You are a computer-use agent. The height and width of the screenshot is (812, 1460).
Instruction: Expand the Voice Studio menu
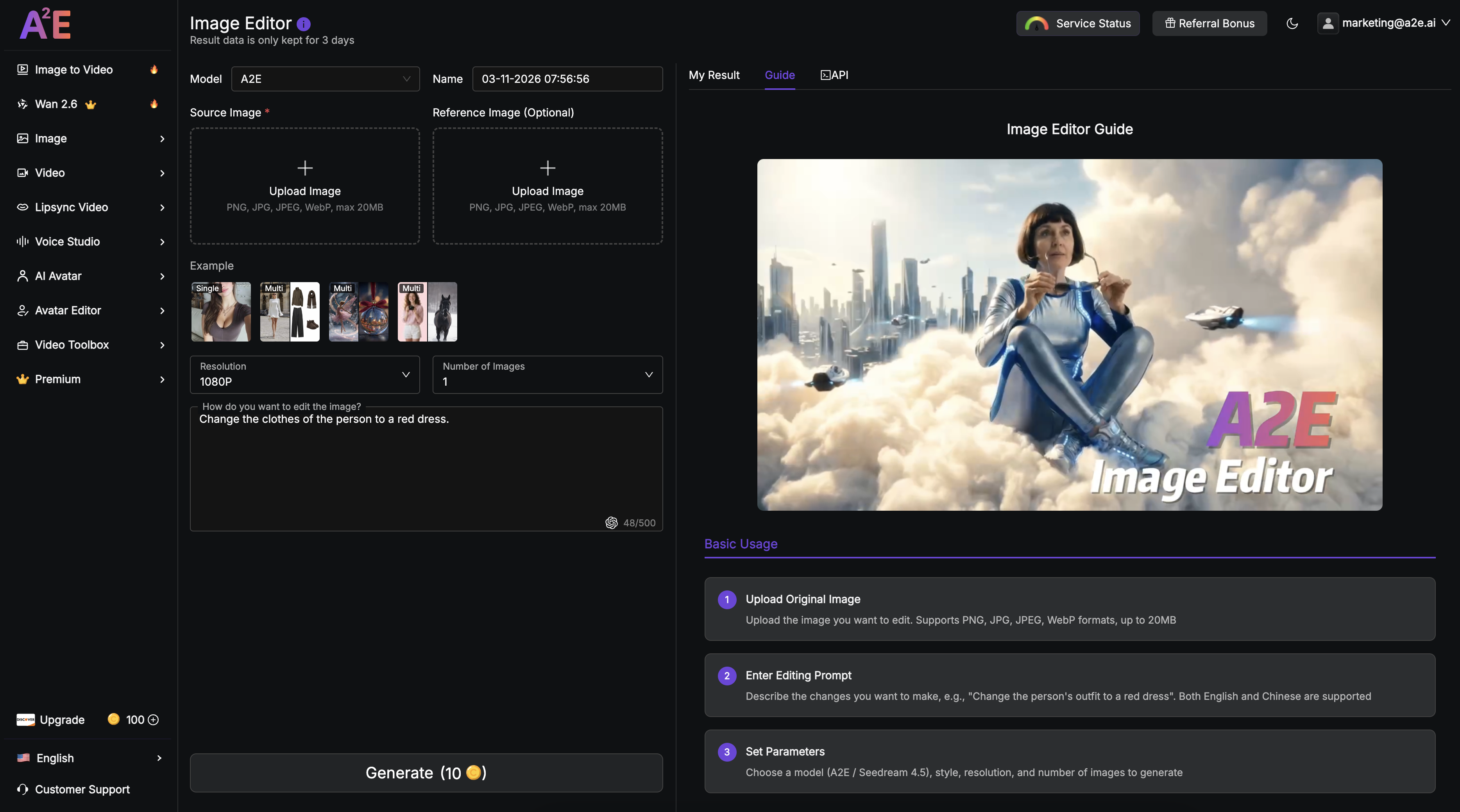click(162, 242)
